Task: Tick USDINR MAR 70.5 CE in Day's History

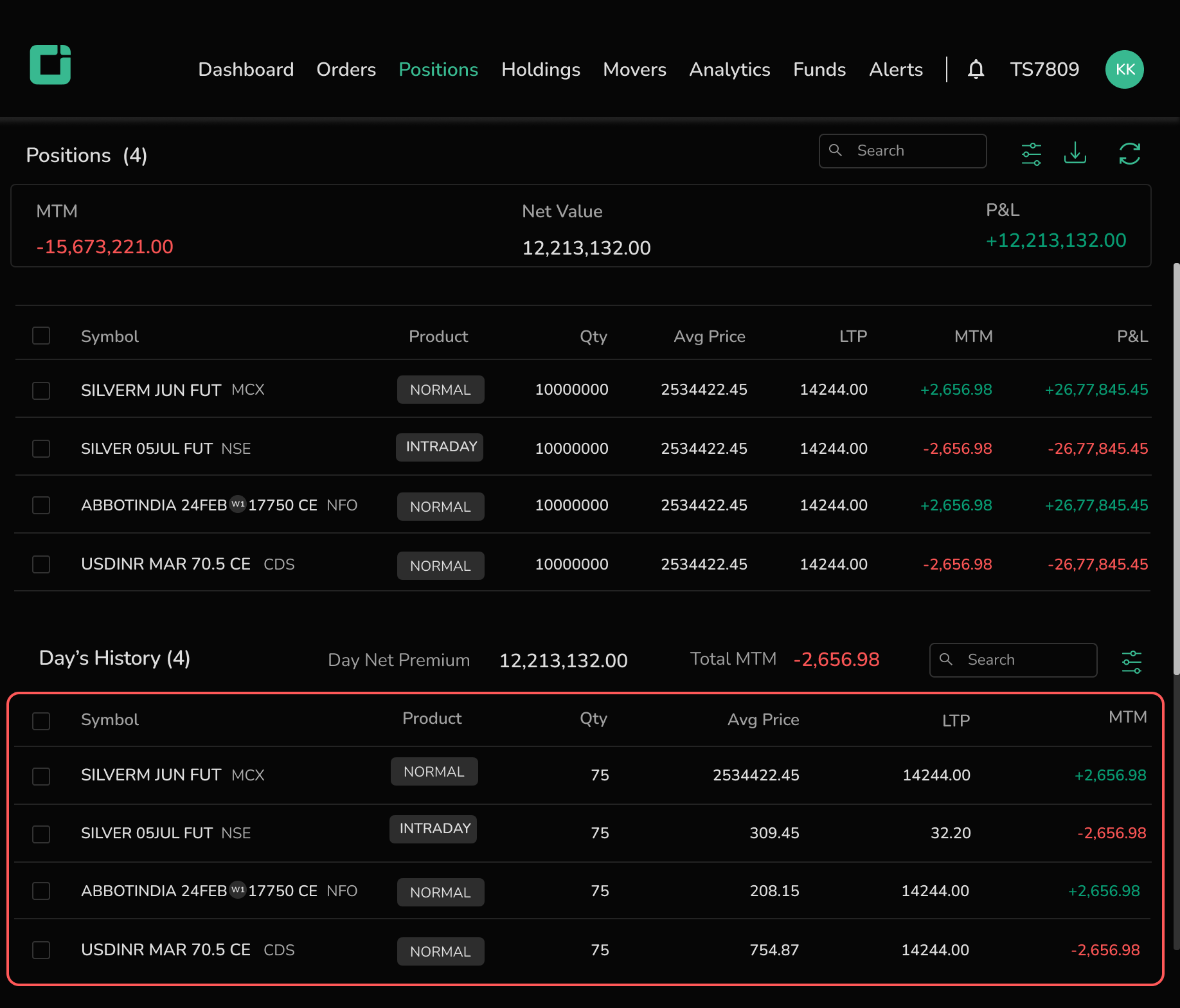Action: [41, 950]
